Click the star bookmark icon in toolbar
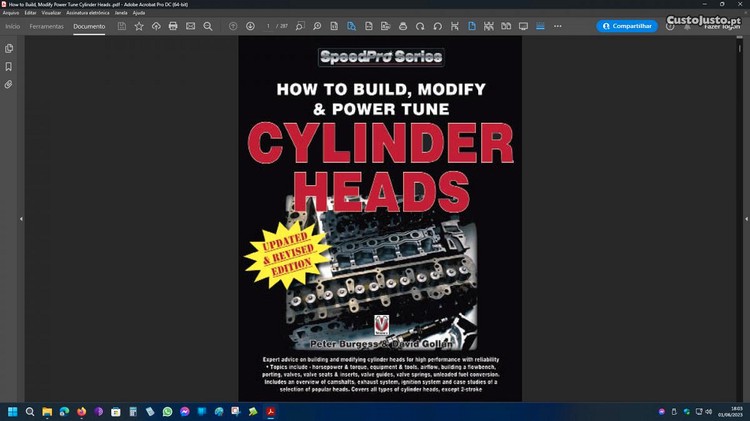The width and height of the screenshot is (750, 421). (139, 26)
